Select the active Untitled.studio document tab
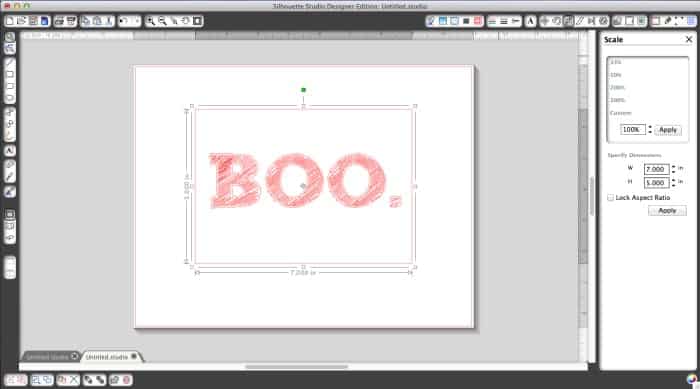This screenshot has width=700, height=389. point(111,356)
